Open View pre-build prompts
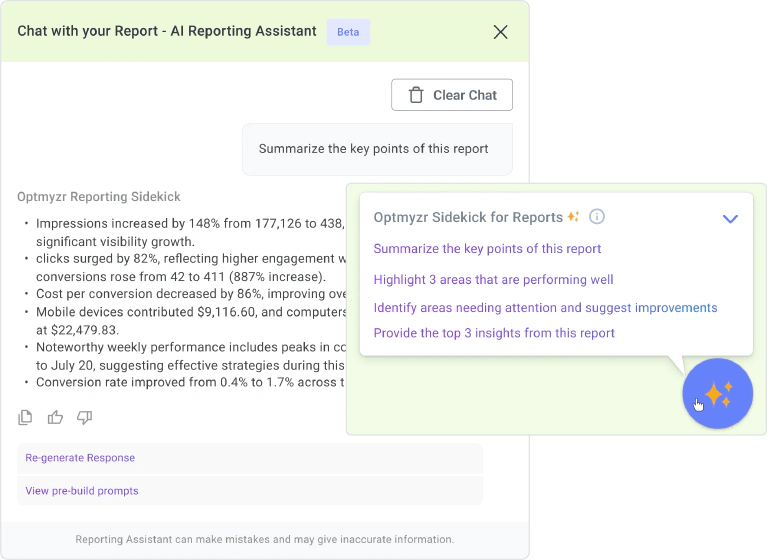 [x=82, y=491]
